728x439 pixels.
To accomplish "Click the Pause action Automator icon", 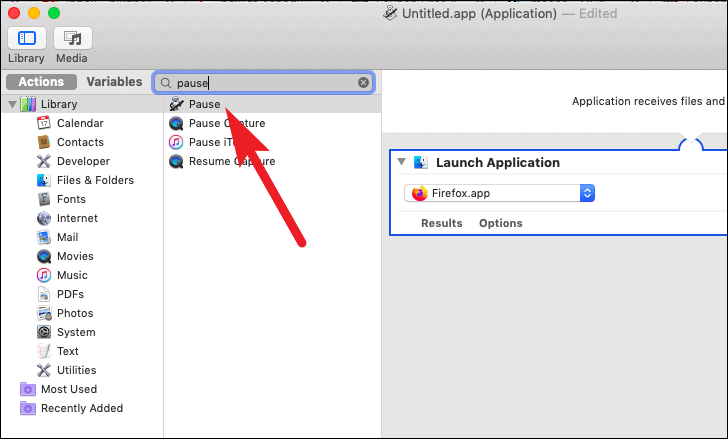I will tap(176, 104).
